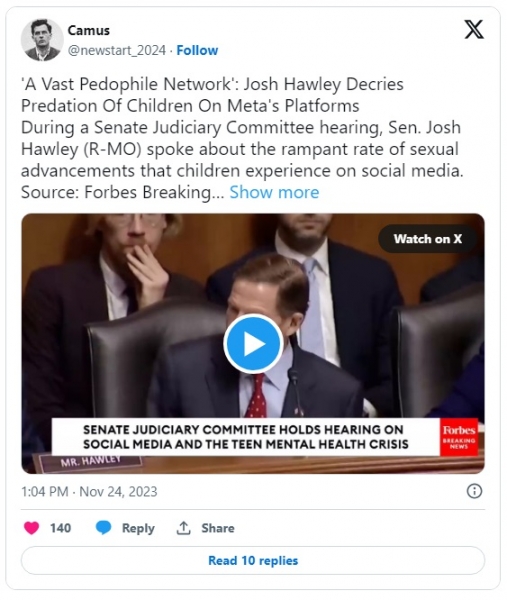The width and height of the screenshot is (507, 600).
Task: Click the Forbes Breaking News logo
Action: (x=459, y=437)
